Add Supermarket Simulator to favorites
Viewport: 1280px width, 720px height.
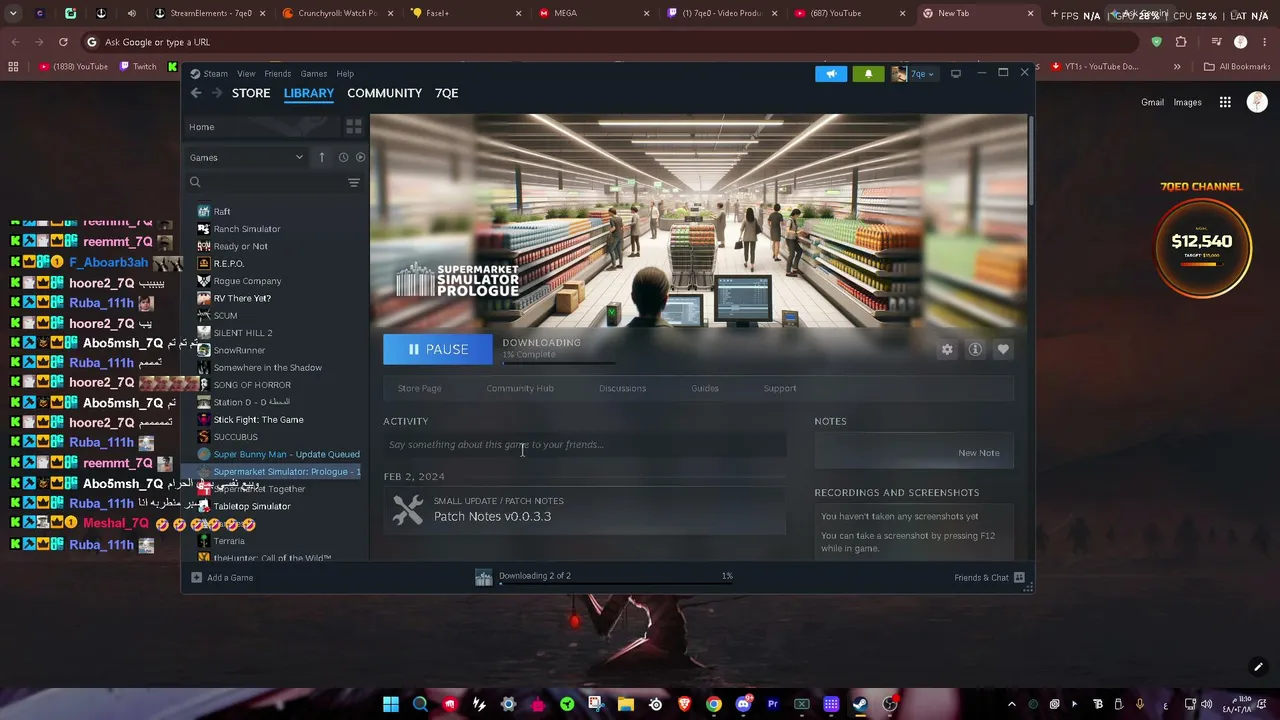(x=1003, y=349)
